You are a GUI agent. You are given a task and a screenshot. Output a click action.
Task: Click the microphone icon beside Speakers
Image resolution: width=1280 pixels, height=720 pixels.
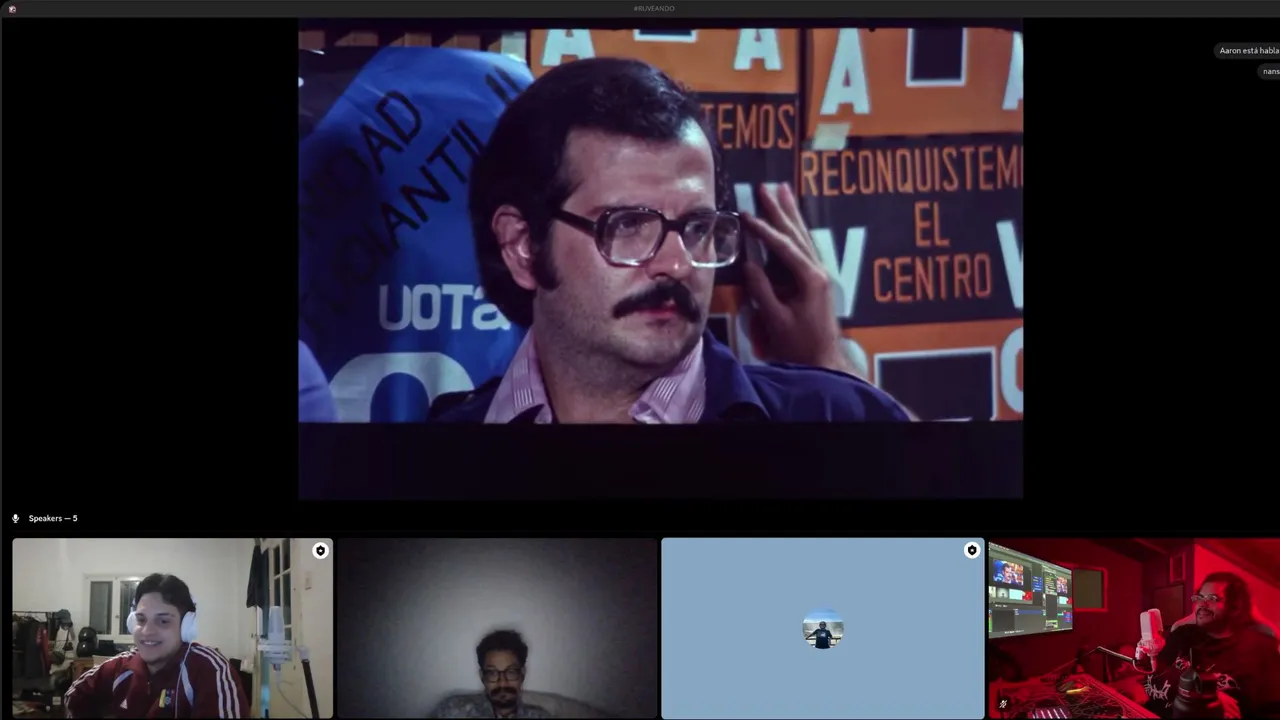(x=15, y=518)
